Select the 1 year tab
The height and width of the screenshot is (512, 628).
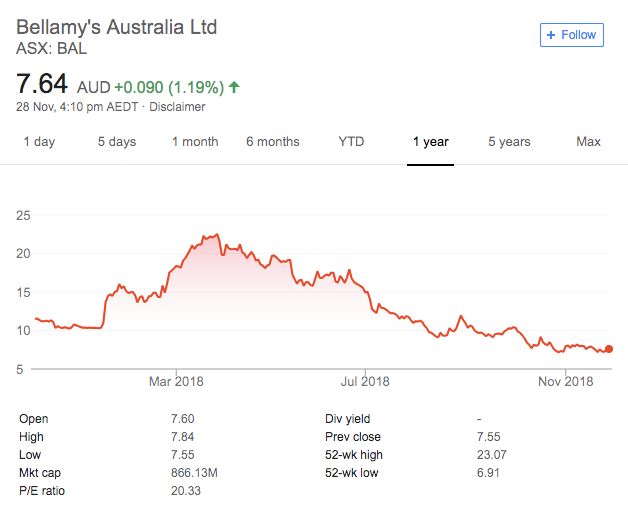431,142
